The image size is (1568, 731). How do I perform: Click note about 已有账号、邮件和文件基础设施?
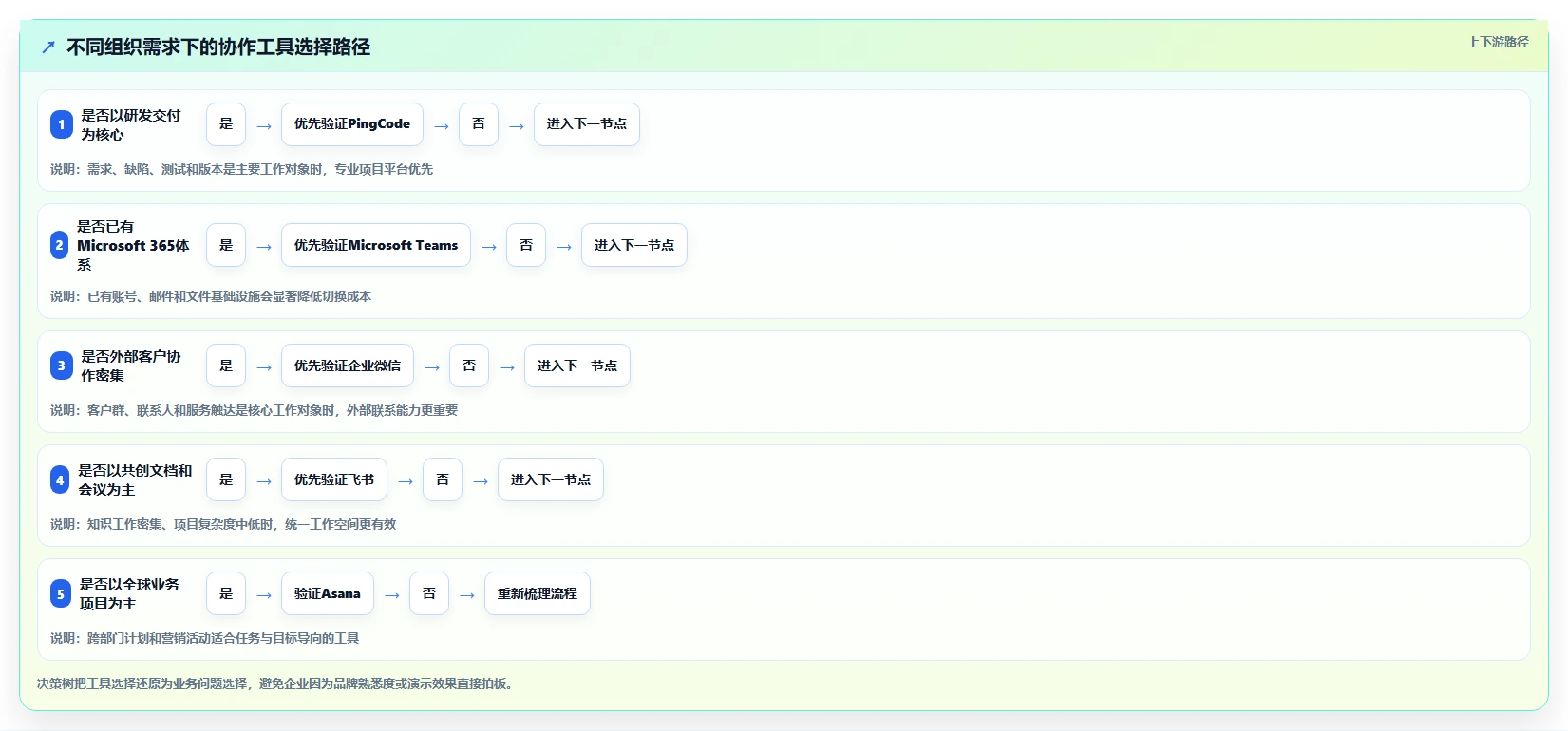click(x=211, y=296)
